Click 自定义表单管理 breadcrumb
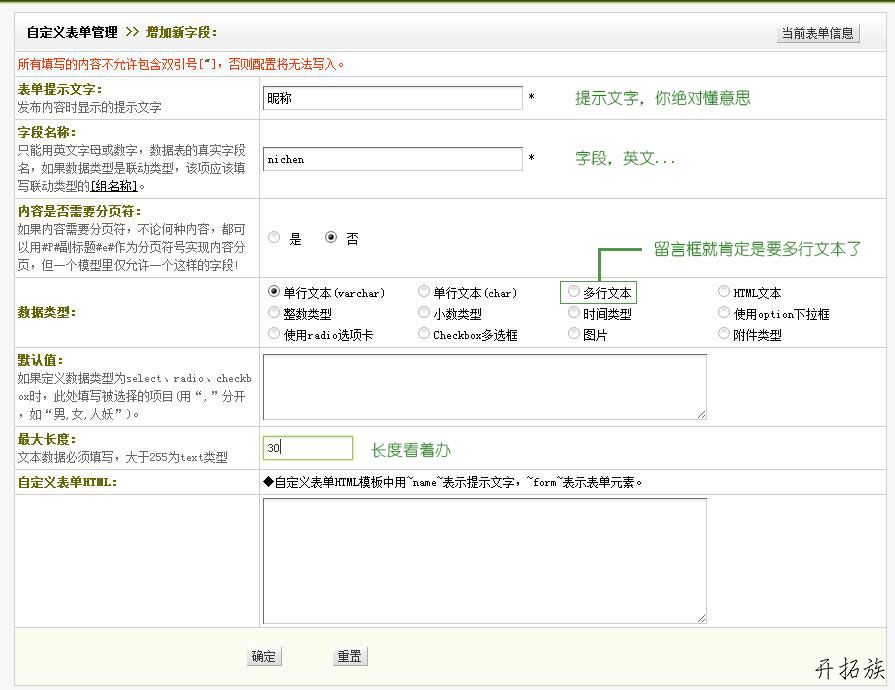This screenshot has width=895, height=690. tap(72, 33)
